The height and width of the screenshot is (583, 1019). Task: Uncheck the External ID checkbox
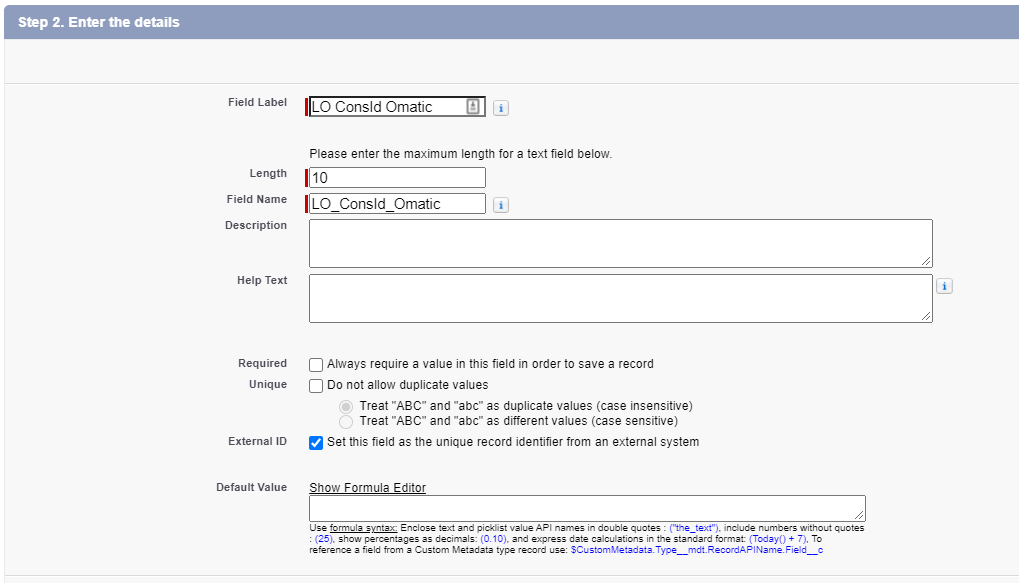pos(316,441)
